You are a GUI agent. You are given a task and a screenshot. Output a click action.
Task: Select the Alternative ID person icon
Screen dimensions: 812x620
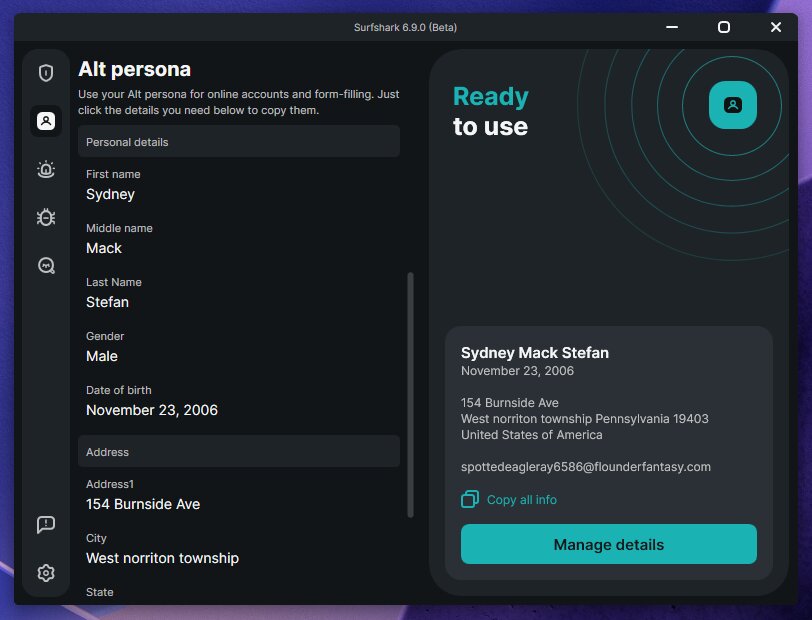[45, 121]
